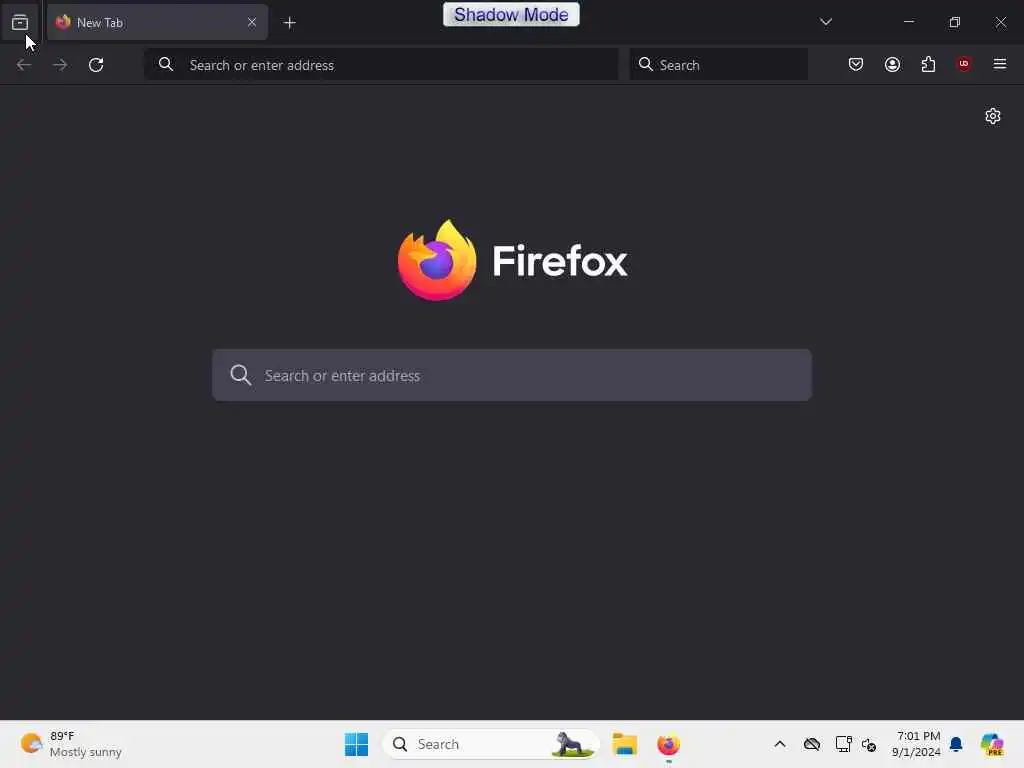The height and width of the screenshot is (768, 1024).
Task: Open new tab personalize settings gear
Action: pos(993,116)
